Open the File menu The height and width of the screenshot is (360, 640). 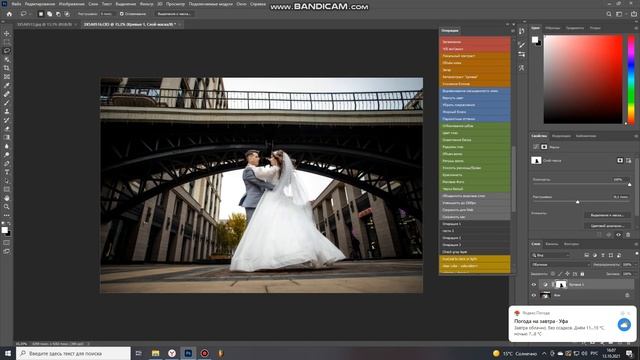16,4
